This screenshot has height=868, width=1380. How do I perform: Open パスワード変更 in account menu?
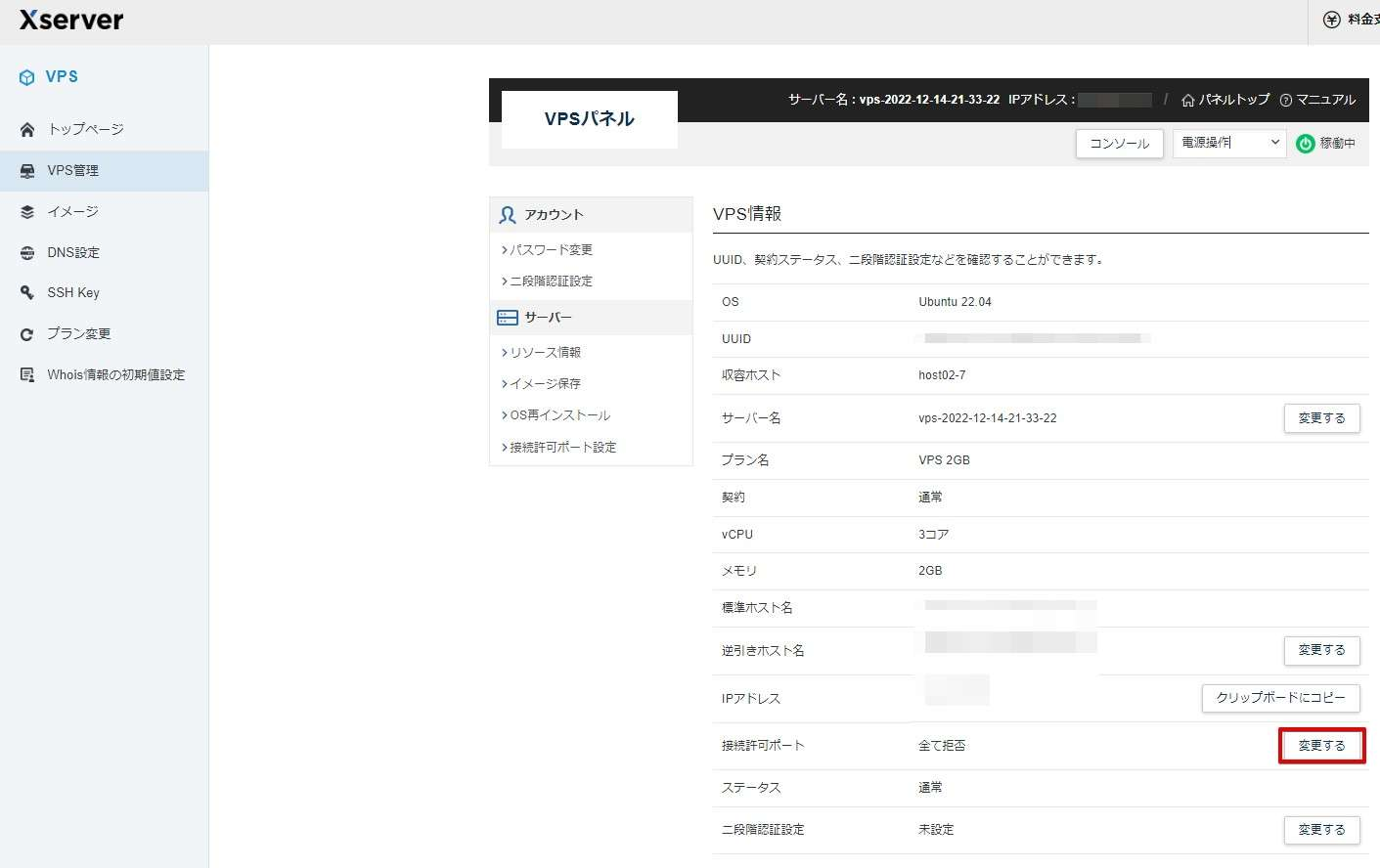pyautogui.click(x=551, y=250)
